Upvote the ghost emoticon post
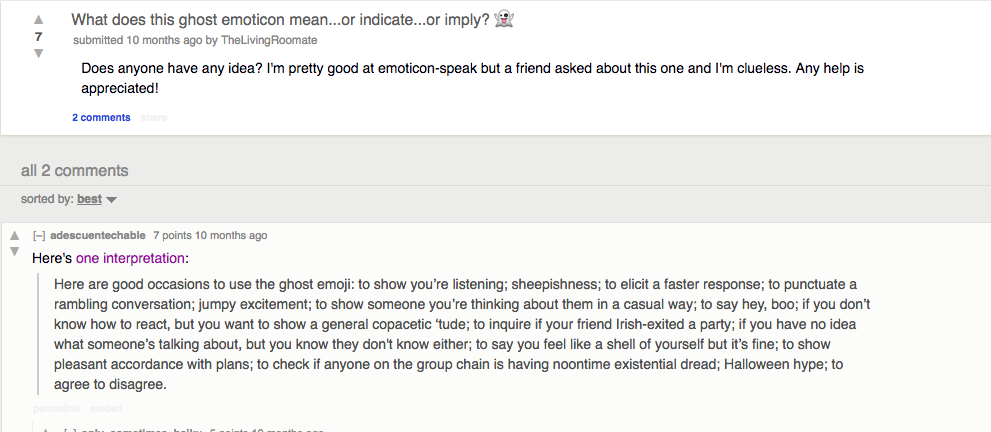Screen dimensions: 991x432 pyautogui.click(x=39, y=19)
